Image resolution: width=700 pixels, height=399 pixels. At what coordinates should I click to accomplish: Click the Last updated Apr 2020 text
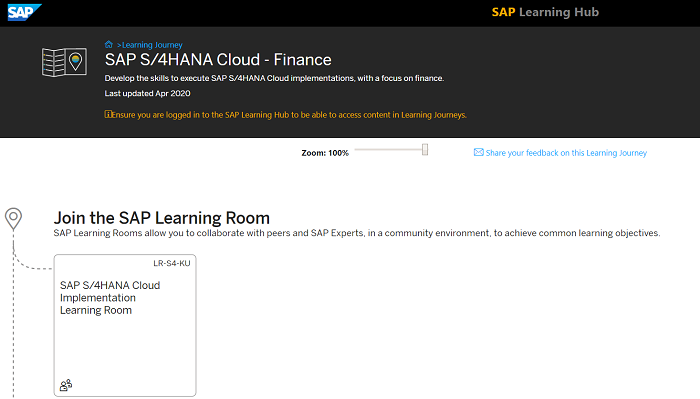tap(147, 93)
